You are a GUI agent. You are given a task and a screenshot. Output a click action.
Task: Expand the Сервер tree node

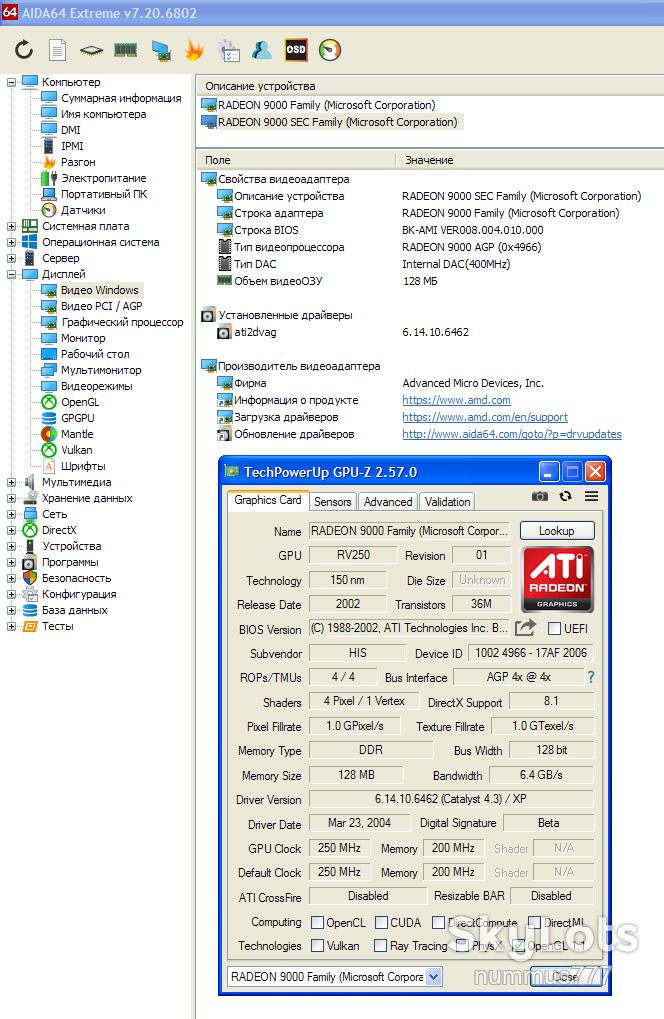point(11,258)
